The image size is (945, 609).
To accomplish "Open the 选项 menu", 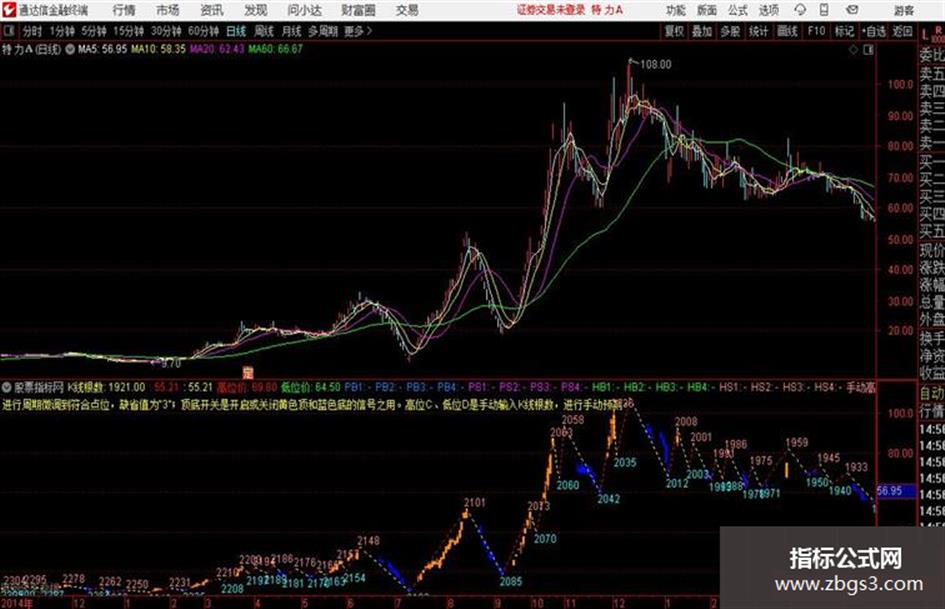I will point(768,10).
